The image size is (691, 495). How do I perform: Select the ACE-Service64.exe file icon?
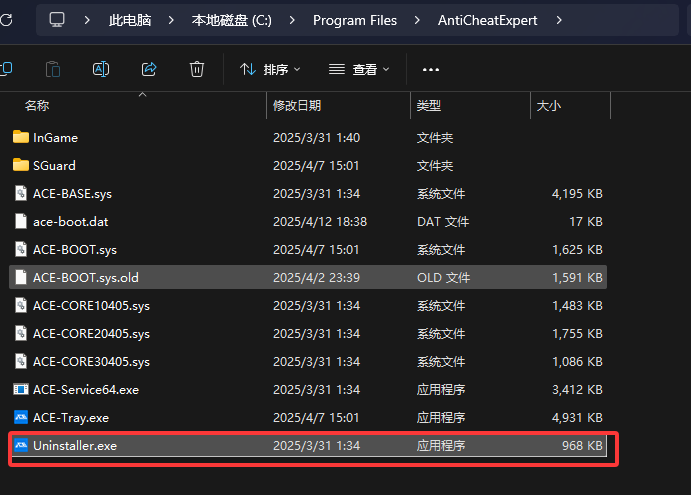(x=21, y=389)
